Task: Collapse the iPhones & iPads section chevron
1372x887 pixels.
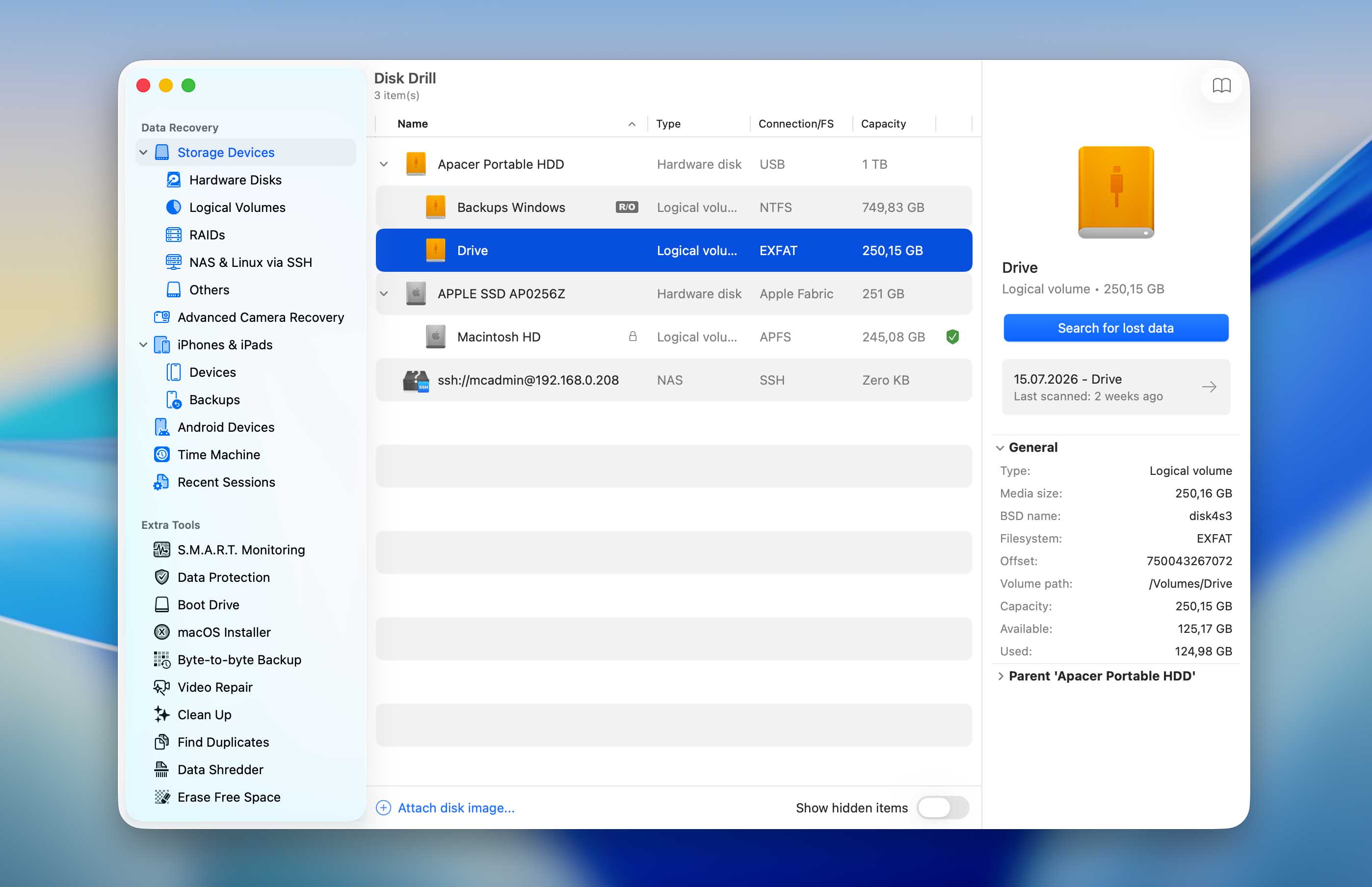Action: click(143, 345)
